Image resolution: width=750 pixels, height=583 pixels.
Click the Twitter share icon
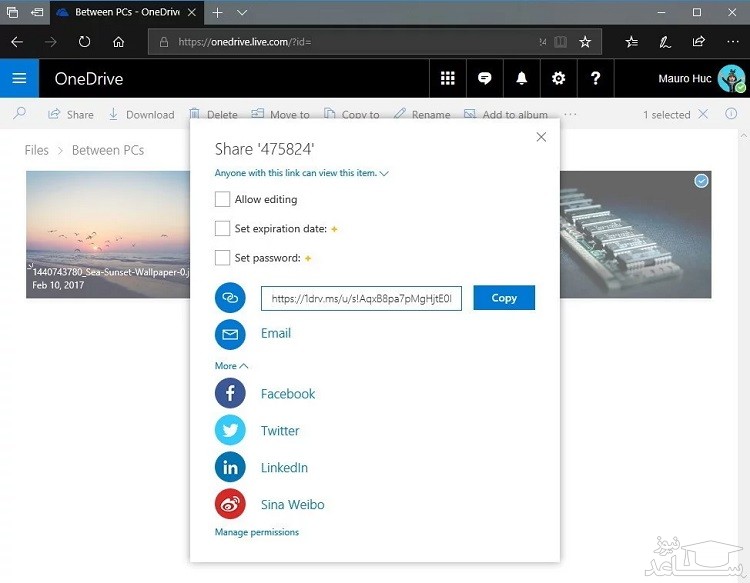coord(230,431)
